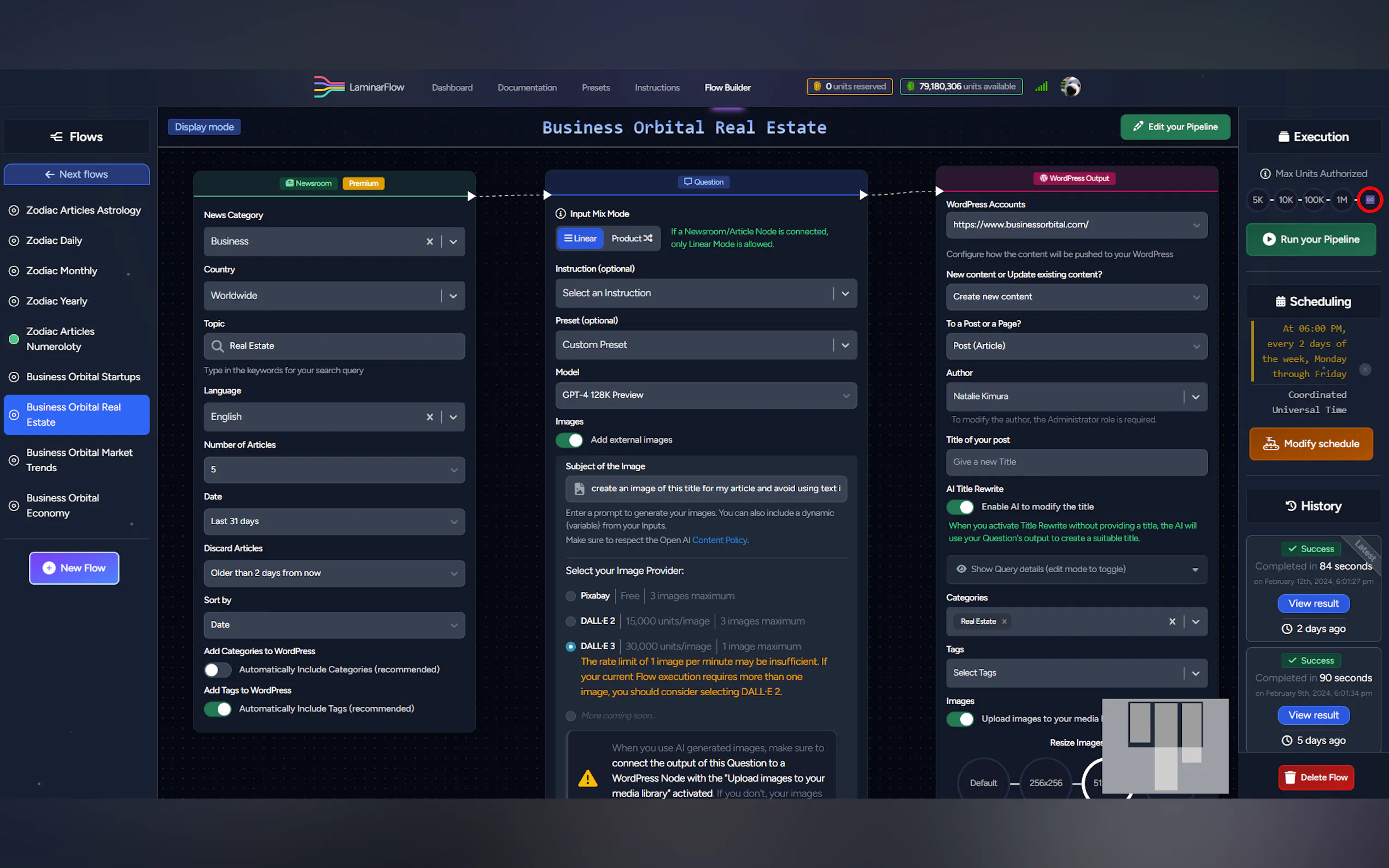
Task: Open the Content Policy link
Action: pos(719,540)
